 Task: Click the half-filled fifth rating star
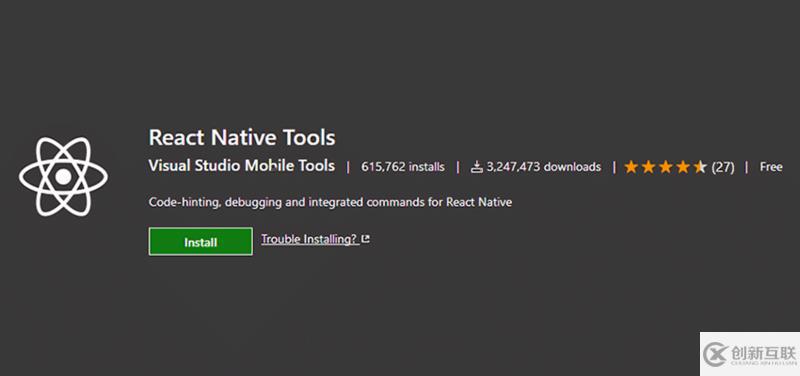click(700, 167)
